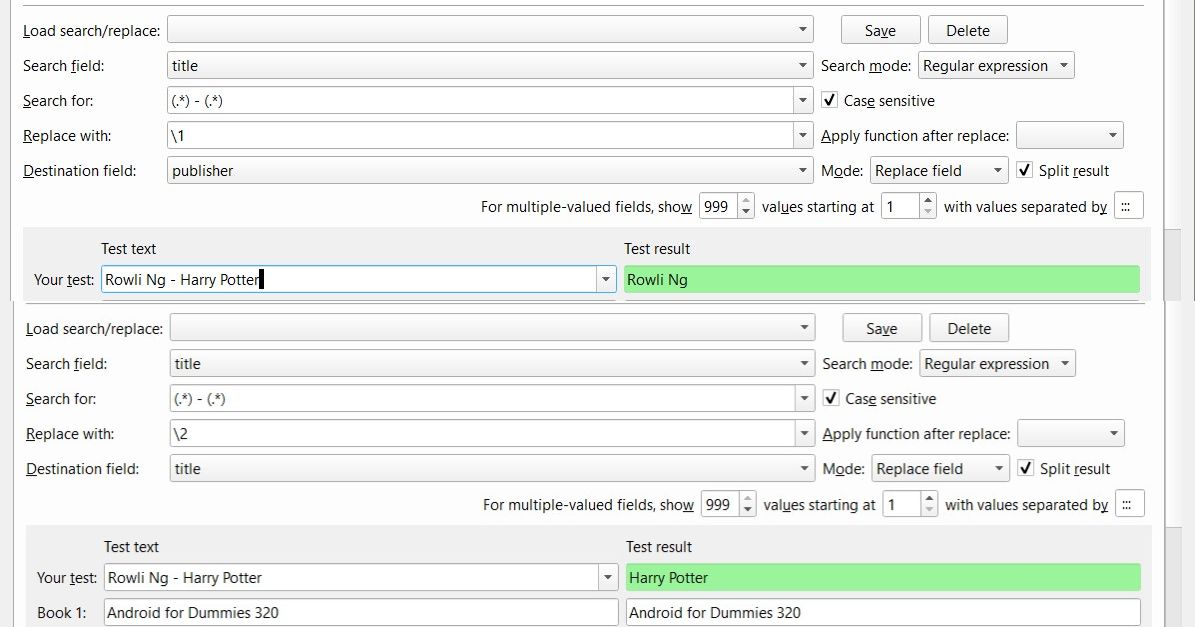Click the Replace with field containing \1
This screenshot has height=627, width=1195.
coord(480,136)
